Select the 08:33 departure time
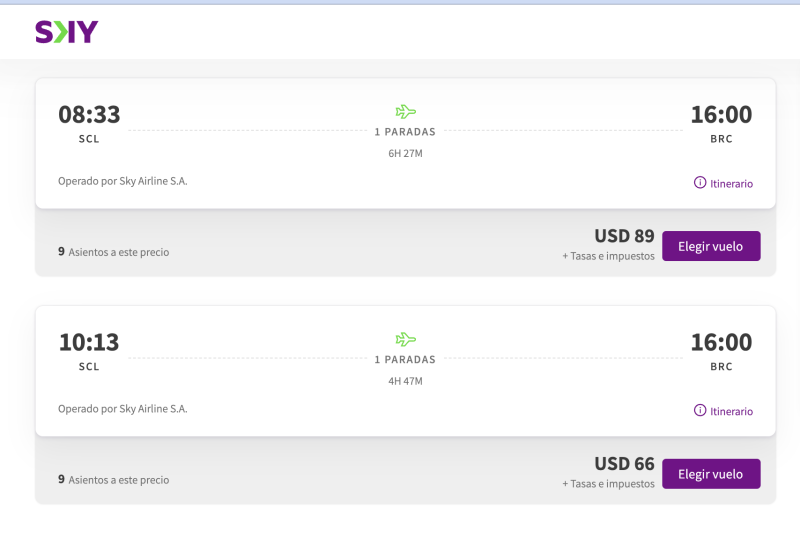800x538 pixels. [89, 115]
